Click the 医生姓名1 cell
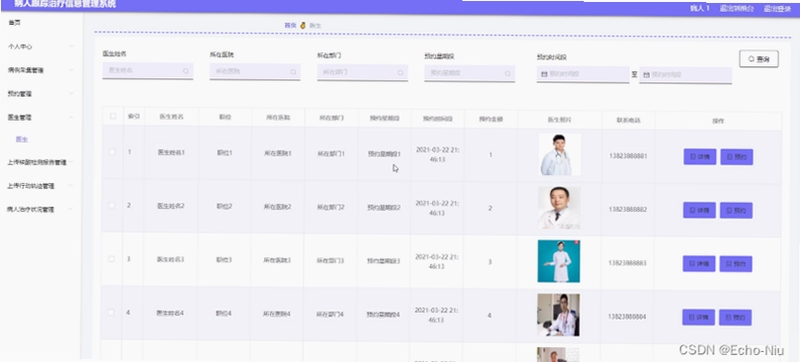 tap(171, 152)
